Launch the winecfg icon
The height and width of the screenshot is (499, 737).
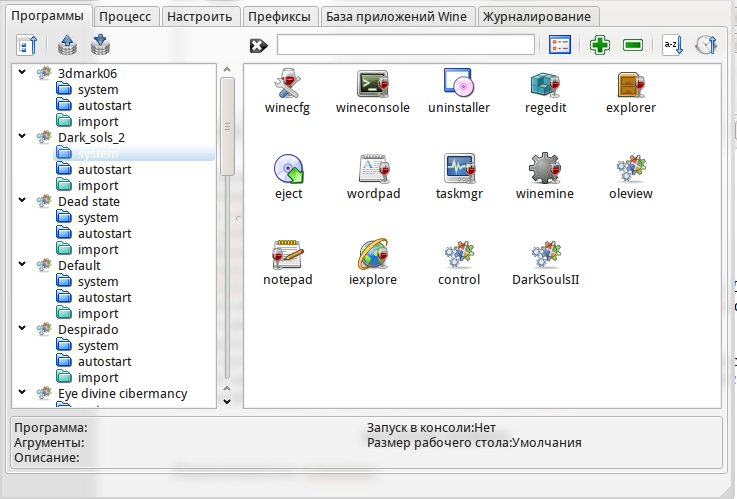point(288,85)
